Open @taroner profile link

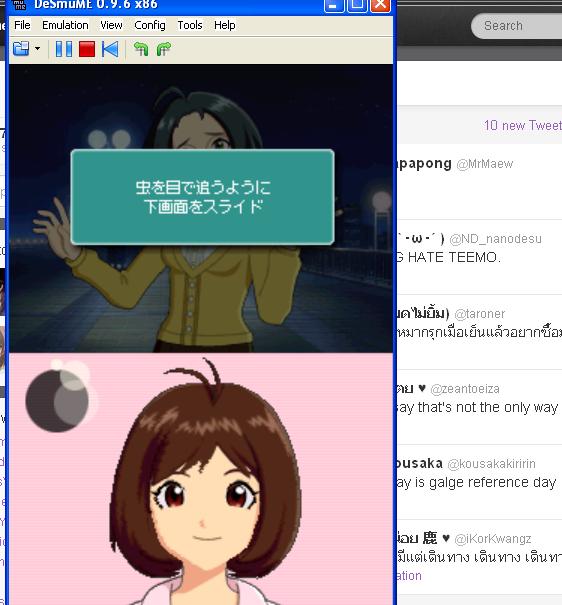480,314
